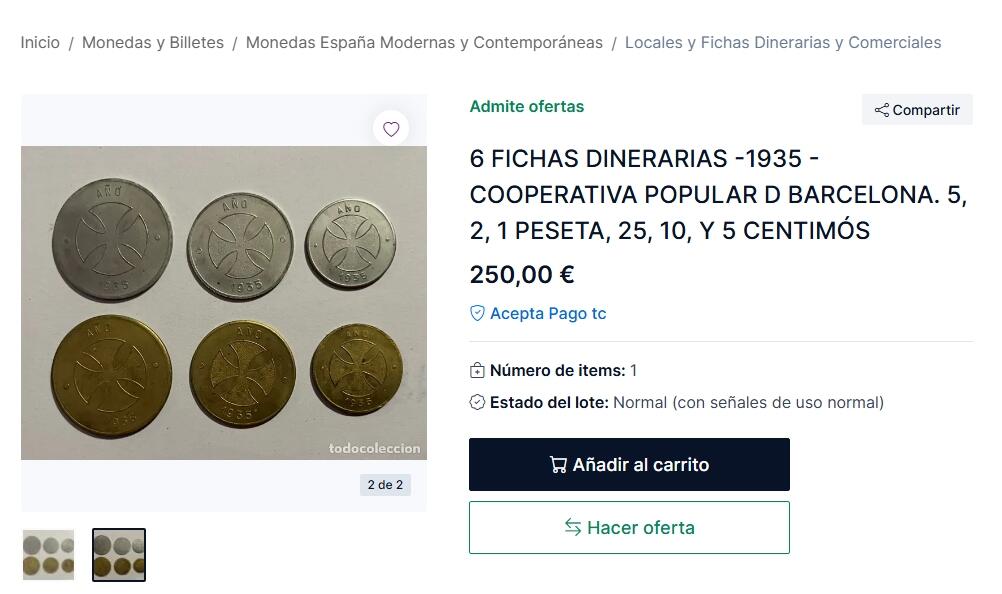Click the 2 de 2 image counter
Image resolution: width=1002 pixels, height=594 pixels.
click(x=385, y=485)
